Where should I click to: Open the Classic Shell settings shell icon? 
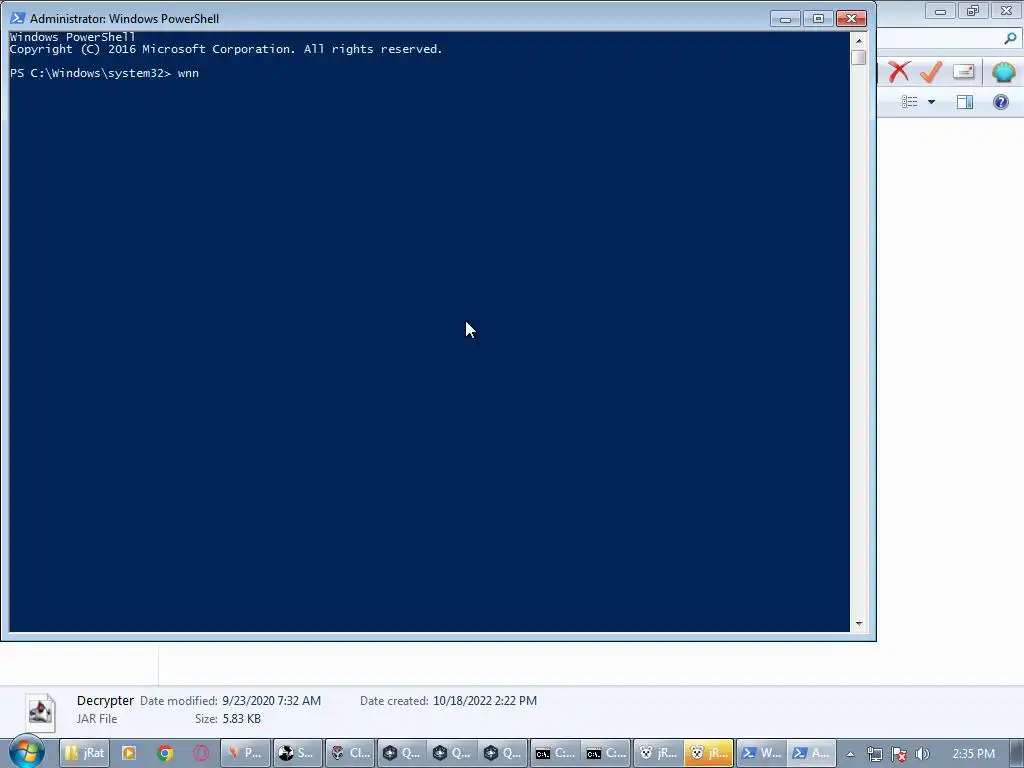pos(1003,71)
